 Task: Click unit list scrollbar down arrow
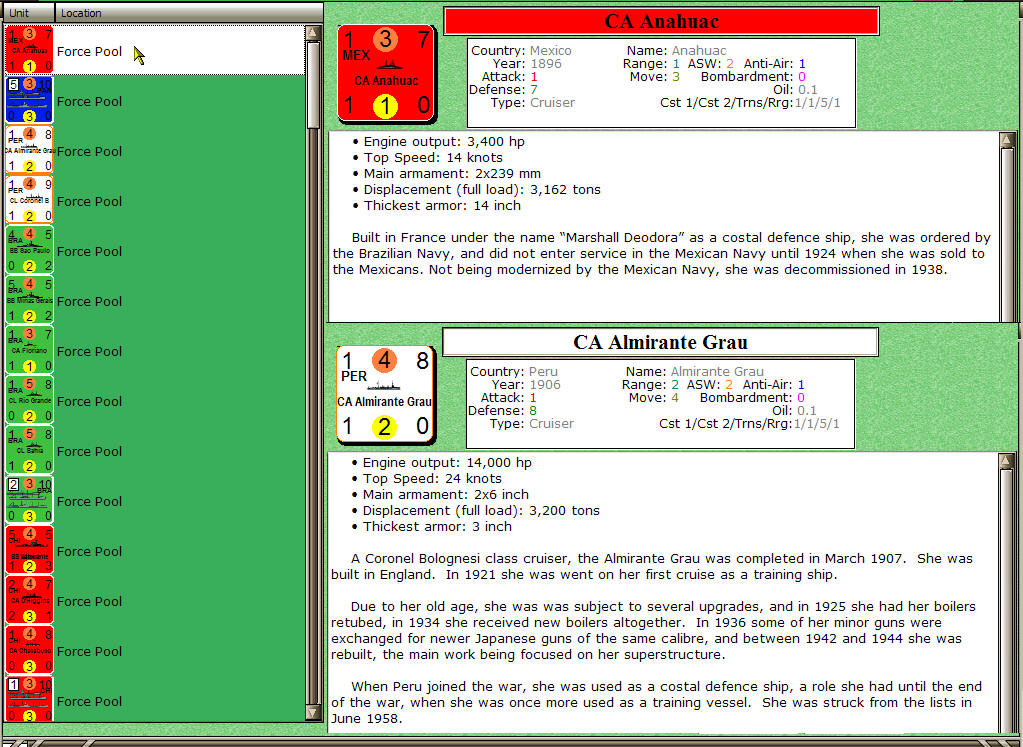313,712
